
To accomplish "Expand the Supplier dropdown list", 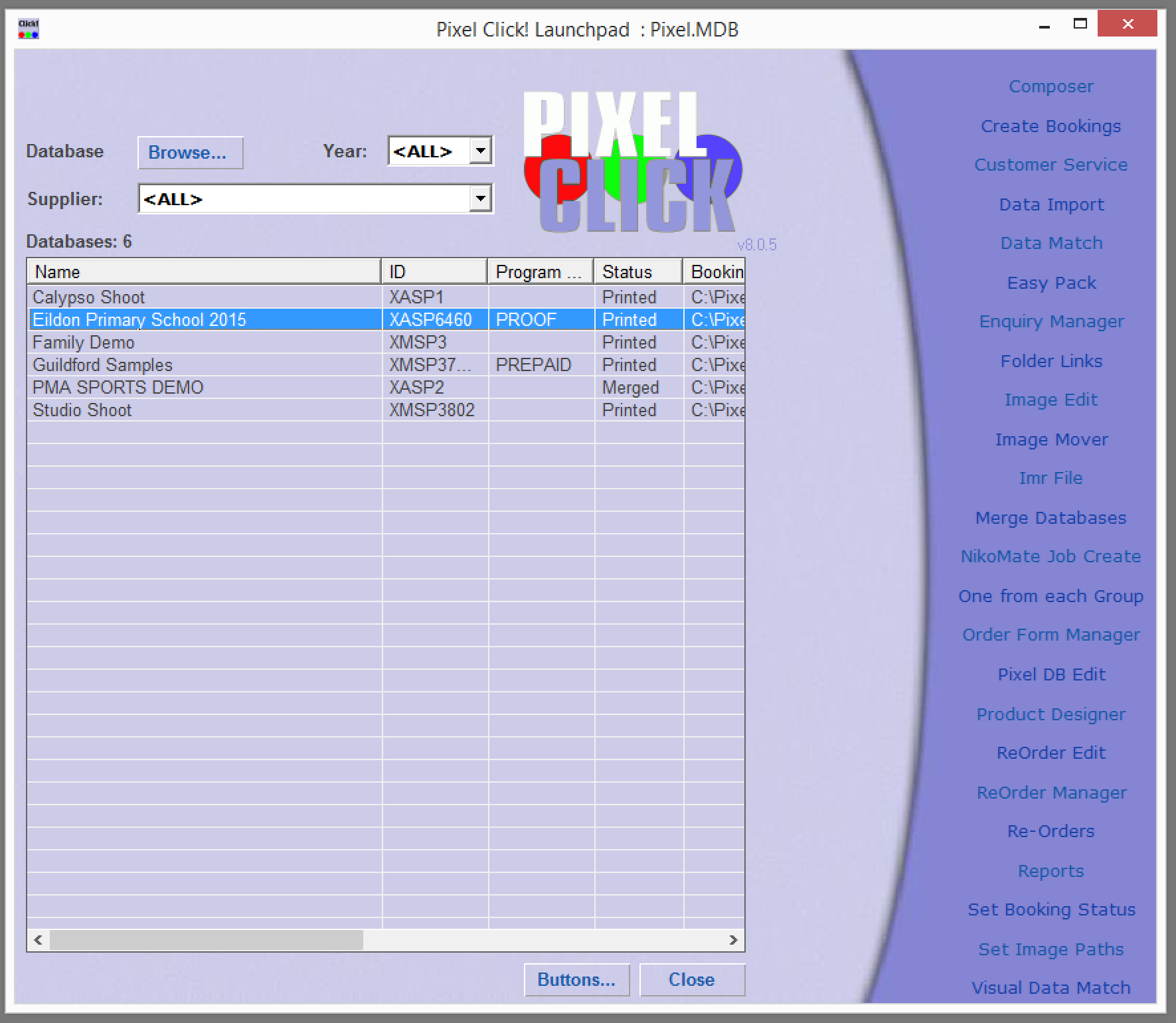I will [480, 198].
